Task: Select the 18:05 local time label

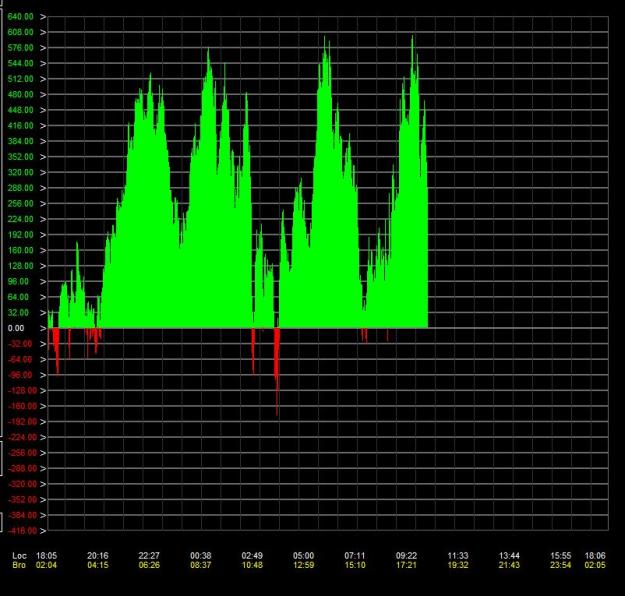Action: pyautogui.click(x=47, y=555)
